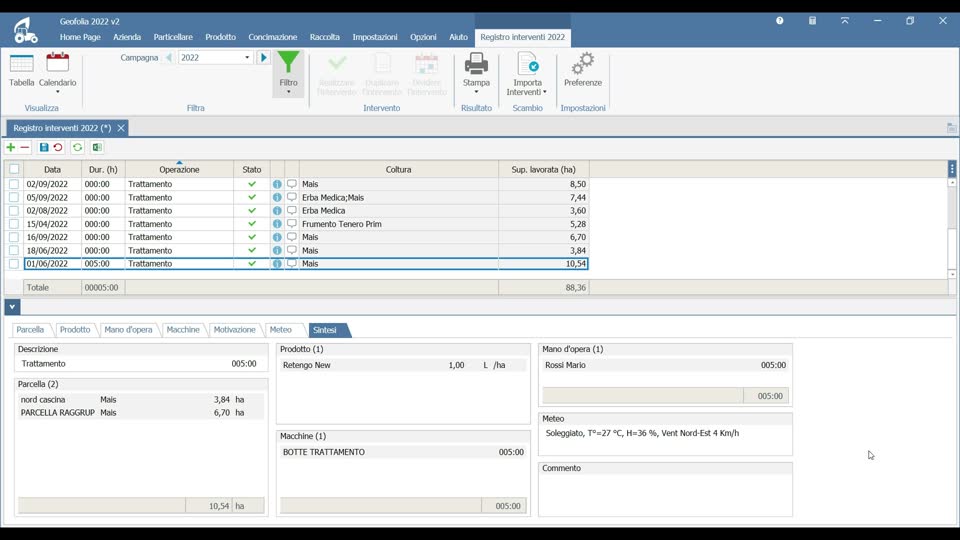This screenshot has width=960, height=540.
Task: Click the panel icon at tab bar right
Action: 951,128
